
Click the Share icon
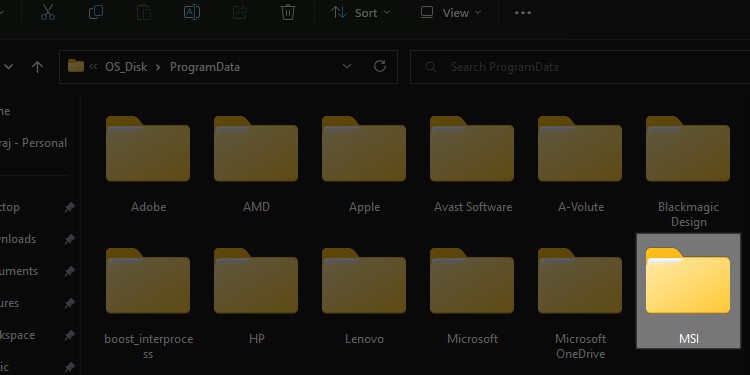240,12
